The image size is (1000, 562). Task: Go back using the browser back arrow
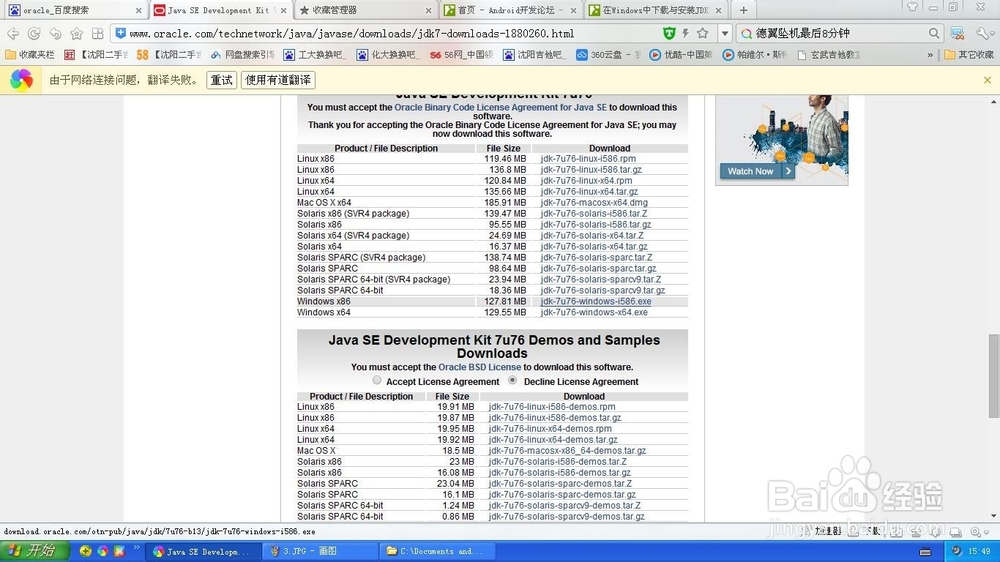point(13,33)
